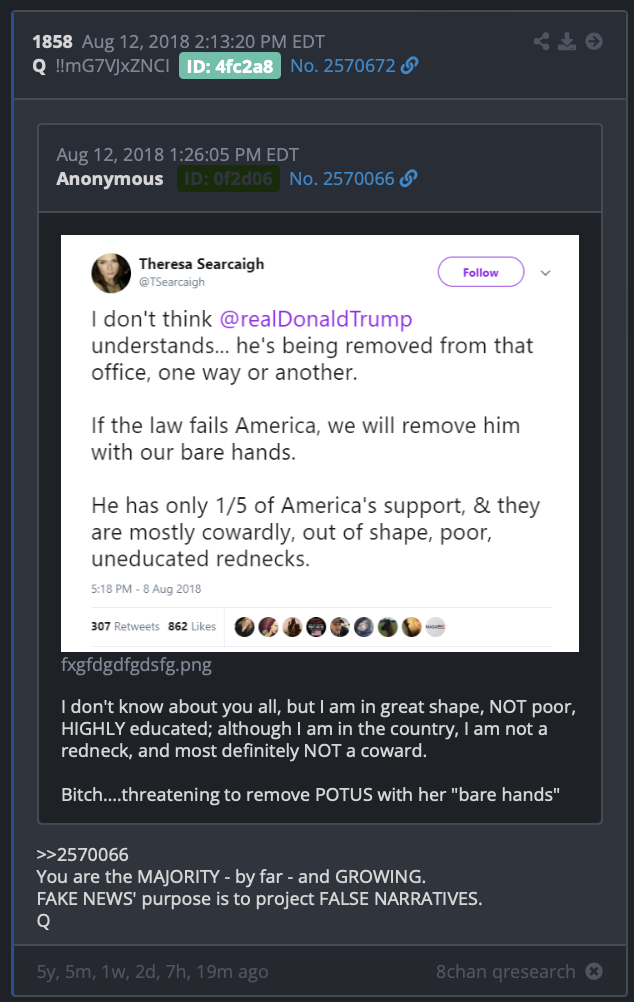Click the share icon in post header
The height and width of the screenshot is (1002, 634).
click(541, 42)
